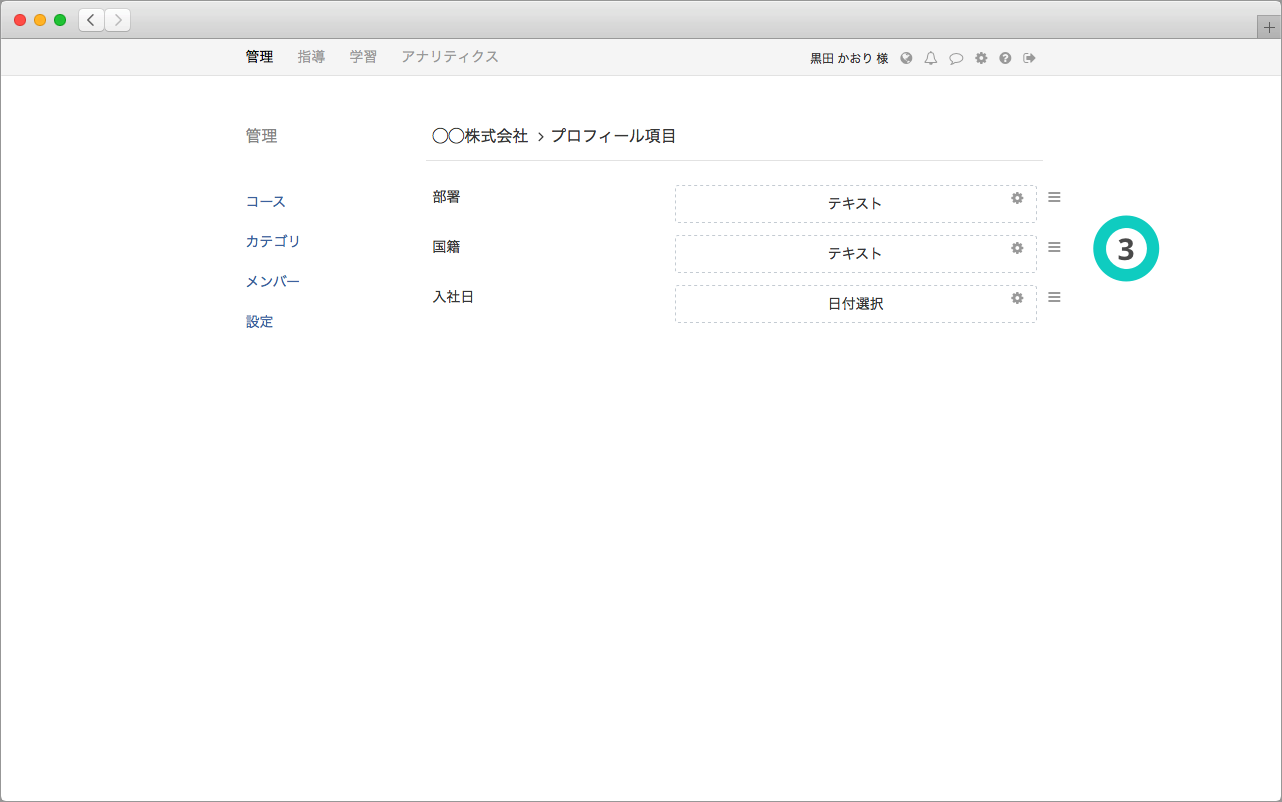Image resolution: width=1282 pixels, height=802 pixels.
Task: Open the messages speech bubble icon
Action: (956, 58)
